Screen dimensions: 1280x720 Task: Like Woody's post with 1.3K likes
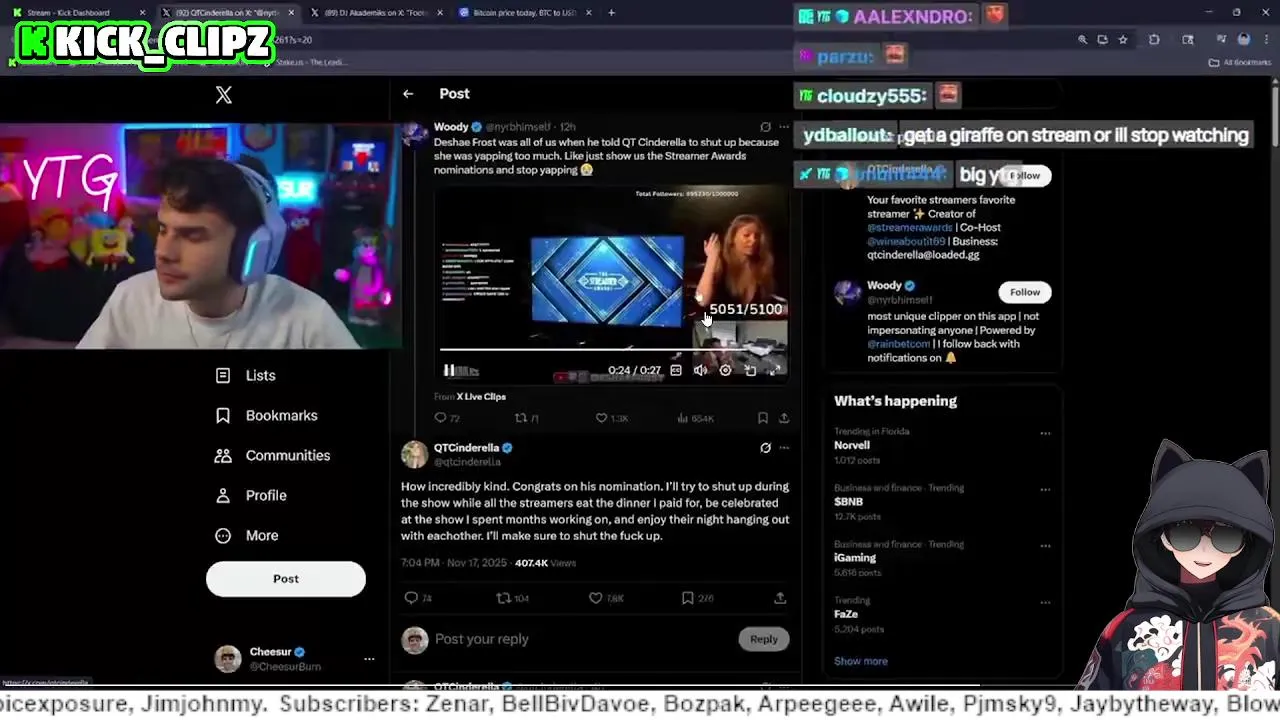611,418
